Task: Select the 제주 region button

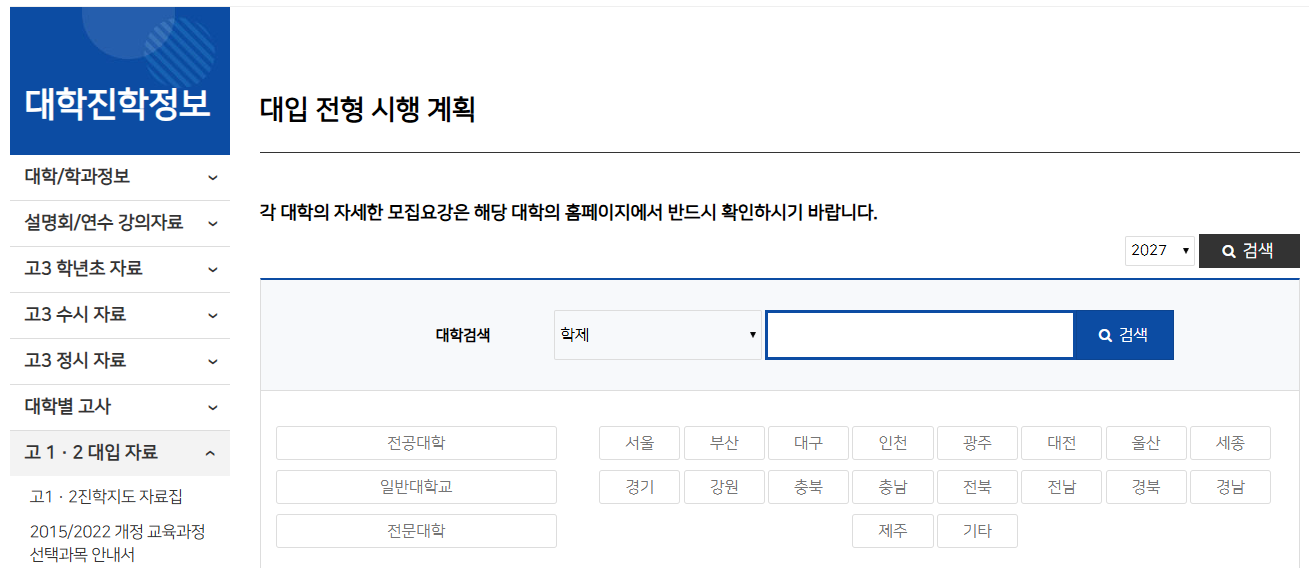Action: (x=893, y=531)
